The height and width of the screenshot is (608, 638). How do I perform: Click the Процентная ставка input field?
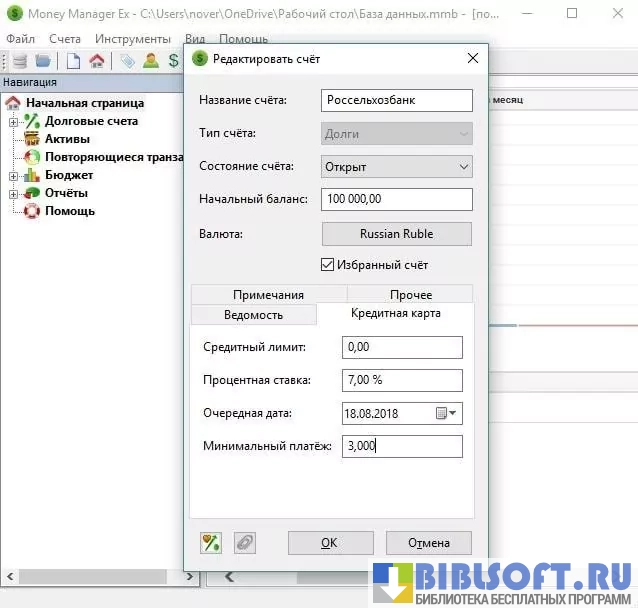point(402,380)
